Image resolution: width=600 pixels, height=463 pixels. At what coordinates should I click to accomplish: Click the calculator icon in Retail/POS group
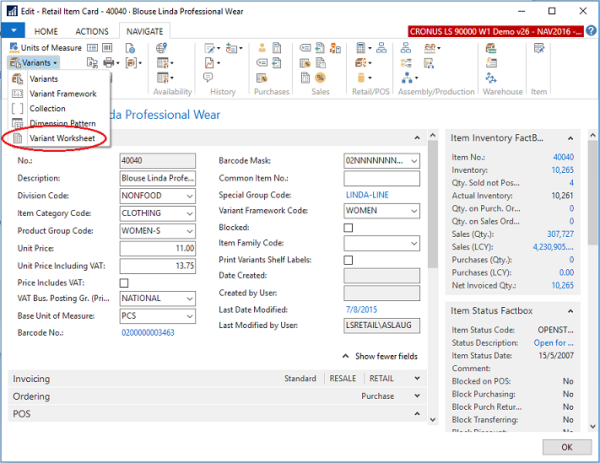pos(361,48)
